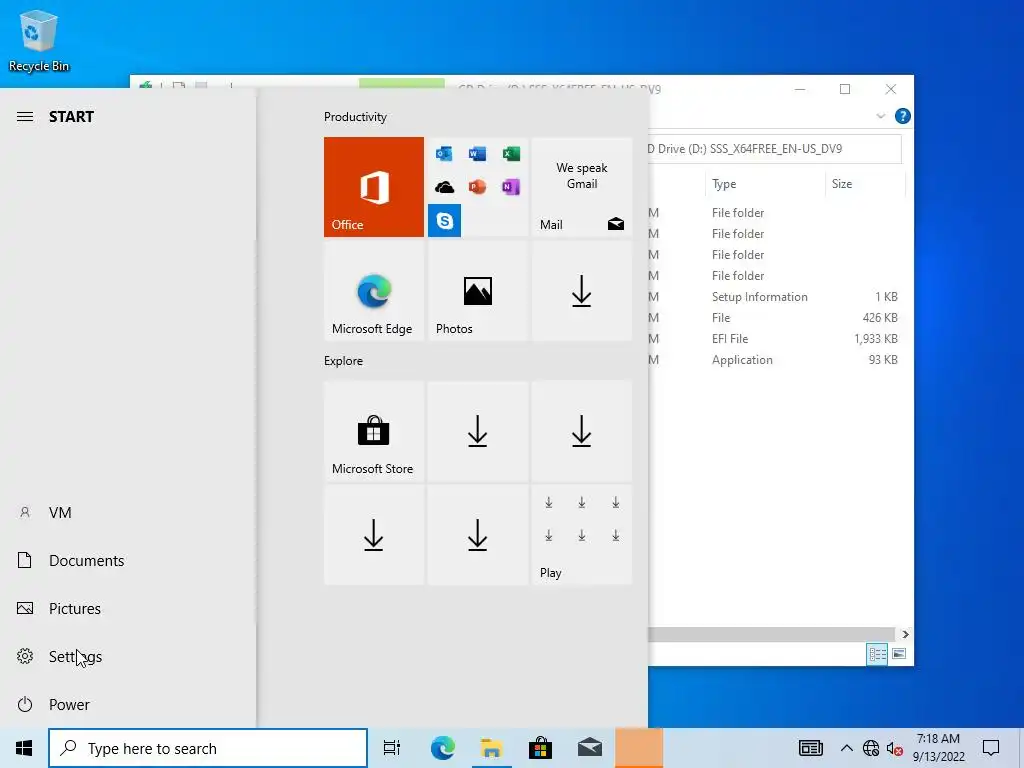Click the Productivity group heading
This screenshot has height=768, width=1024.
[x=355, y=117]
